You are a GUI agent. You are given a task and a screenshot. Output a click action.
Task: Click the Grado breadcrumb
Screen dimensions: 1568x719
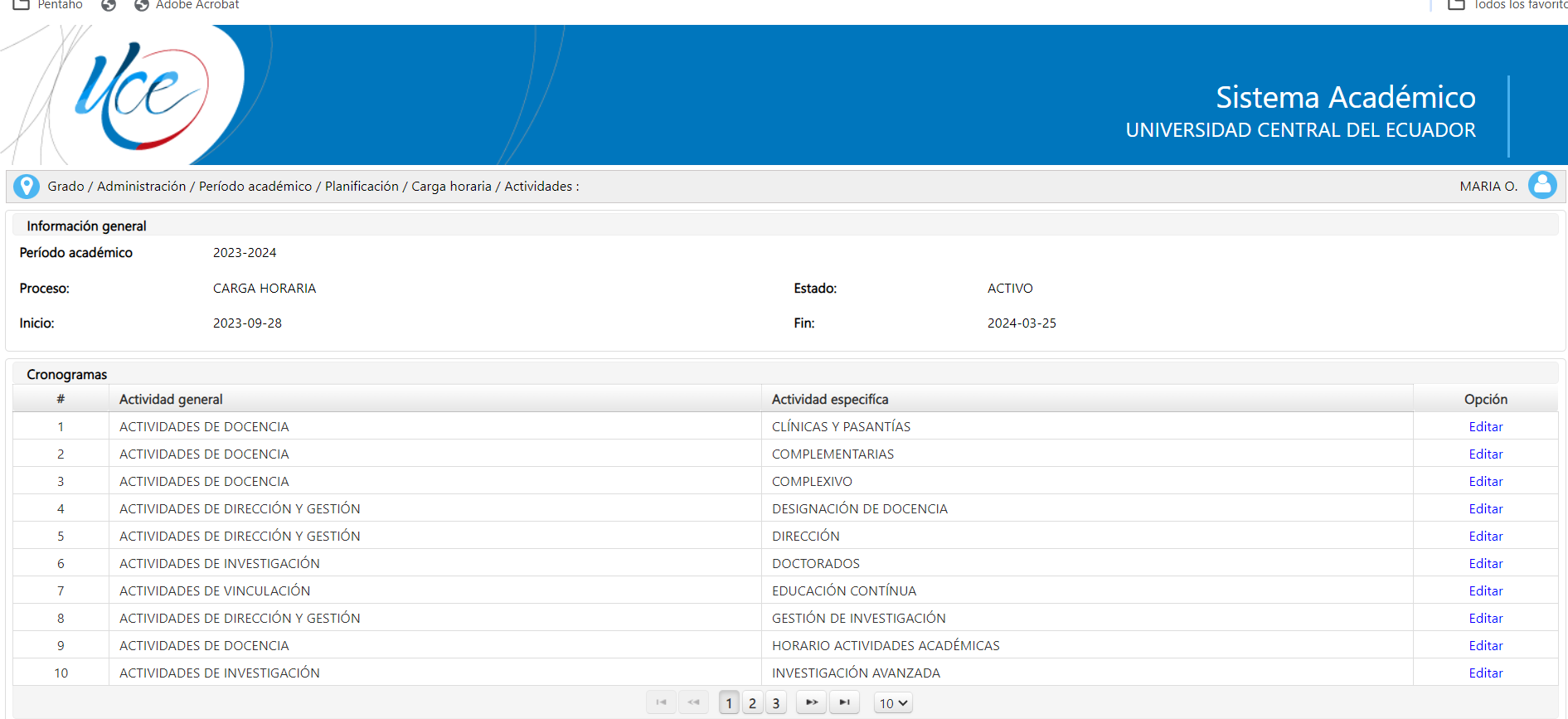[66, 187]
